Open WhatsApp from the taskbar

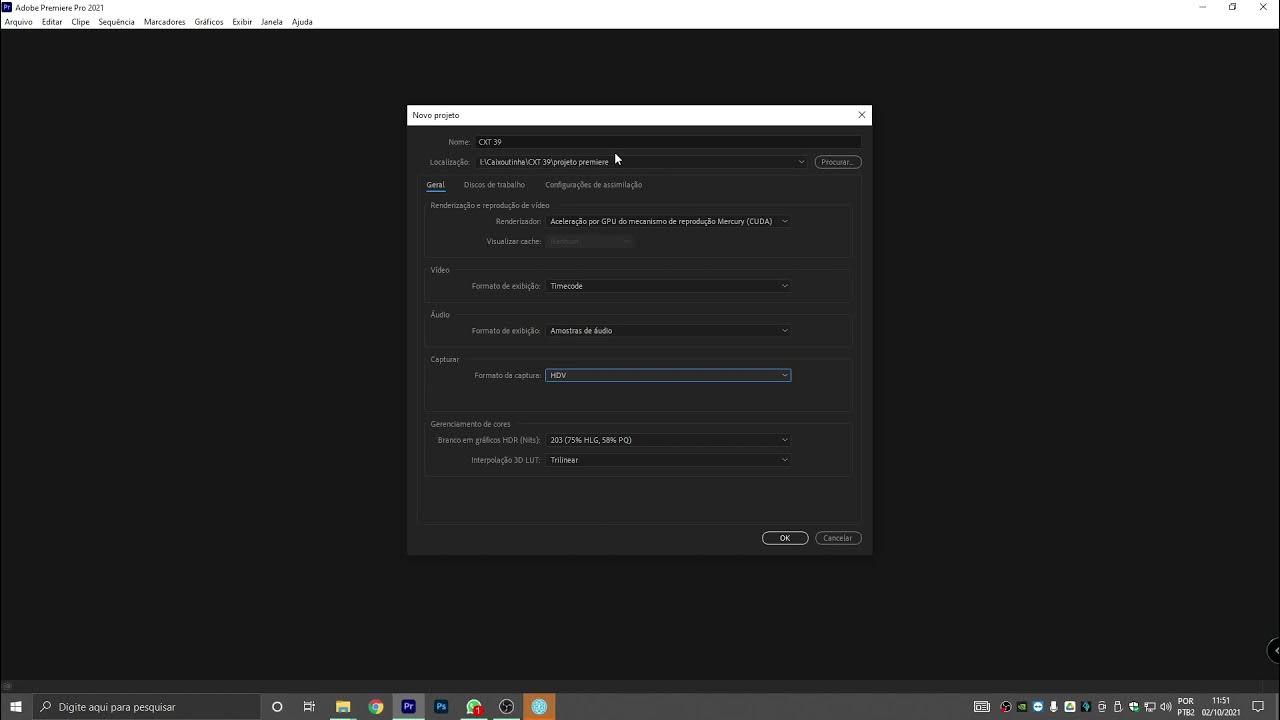474,707
